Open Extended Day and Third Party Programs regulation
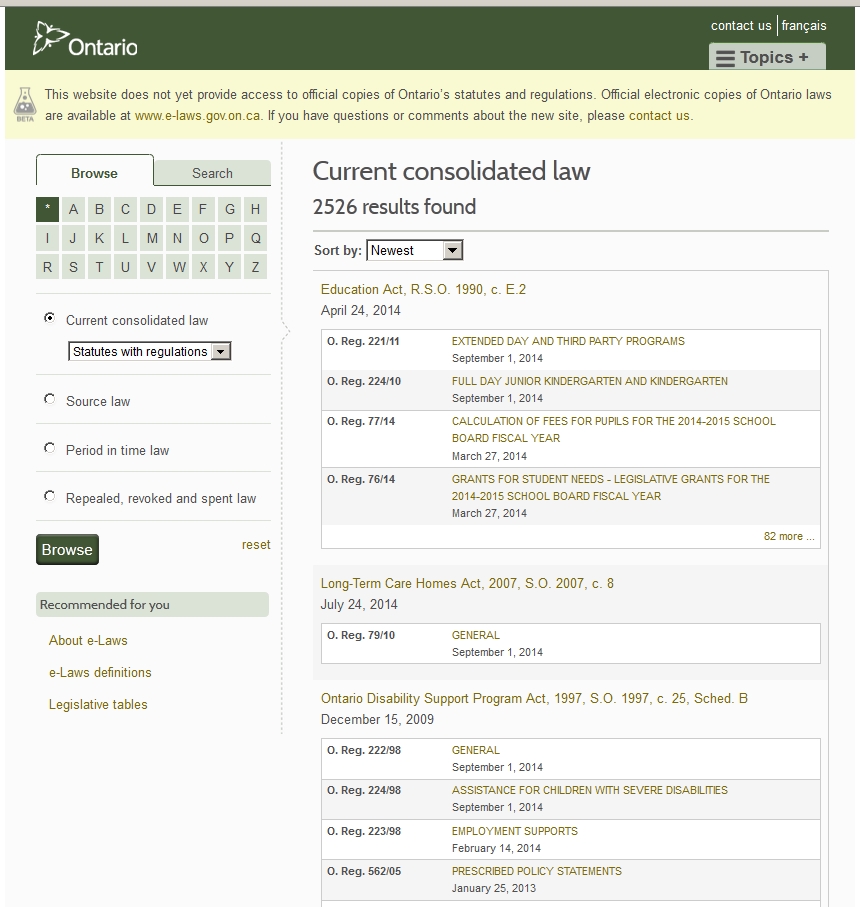This screenshot has width=860, height=907. (568, 341)
